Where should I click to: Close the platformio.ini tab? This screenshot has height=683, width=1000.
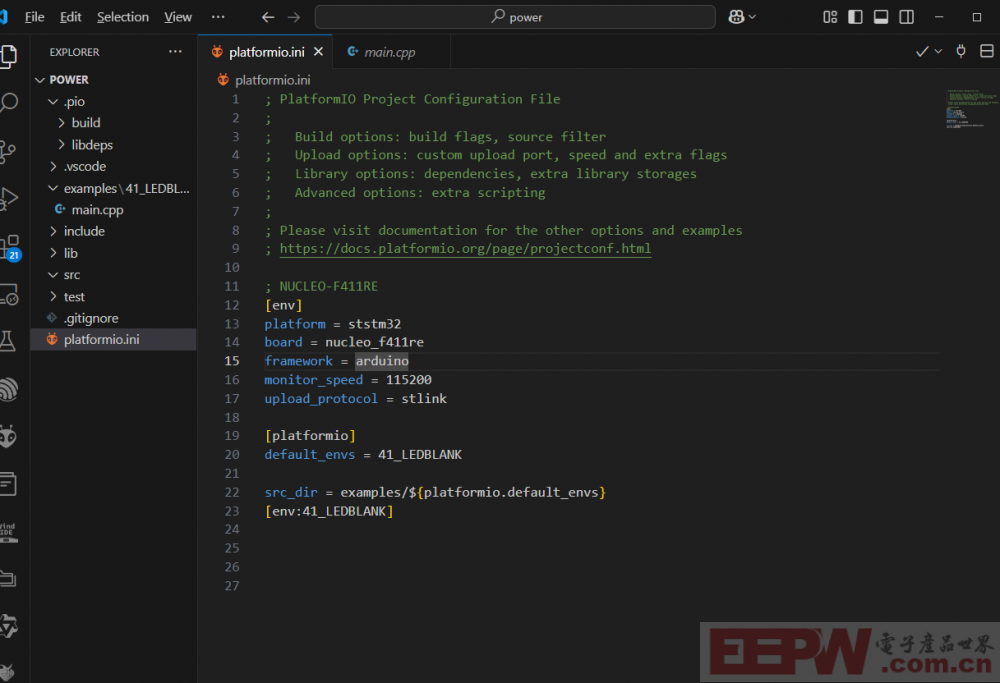318,52
